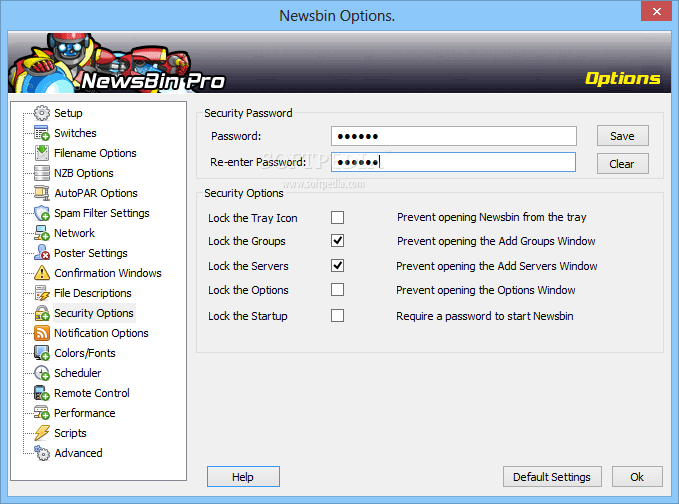Click the Security Options padlock icon

(42, 313)
